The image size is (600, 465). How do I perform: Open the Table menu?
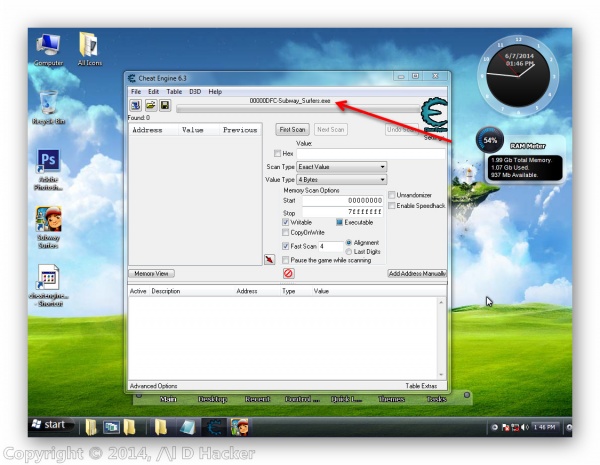[x=174, y=91]
